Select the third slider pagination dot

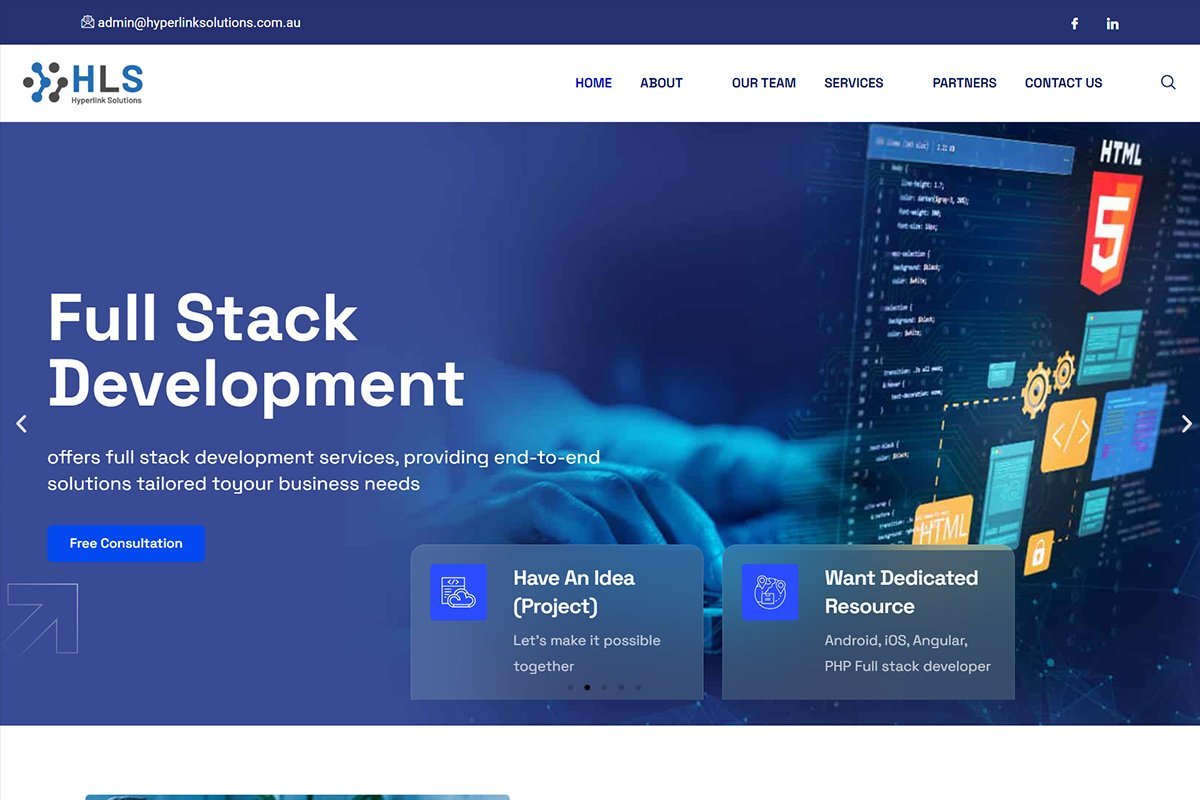(604, 687)
